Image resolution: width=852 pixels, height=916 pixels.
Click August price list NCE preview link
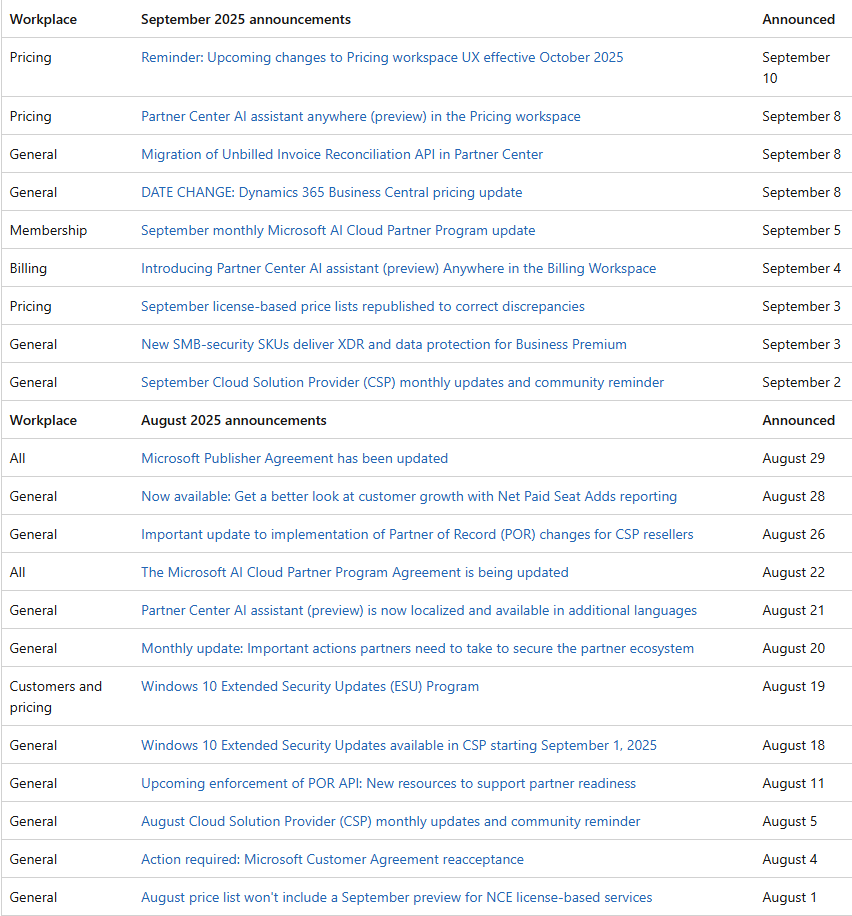tap(396, 898)
